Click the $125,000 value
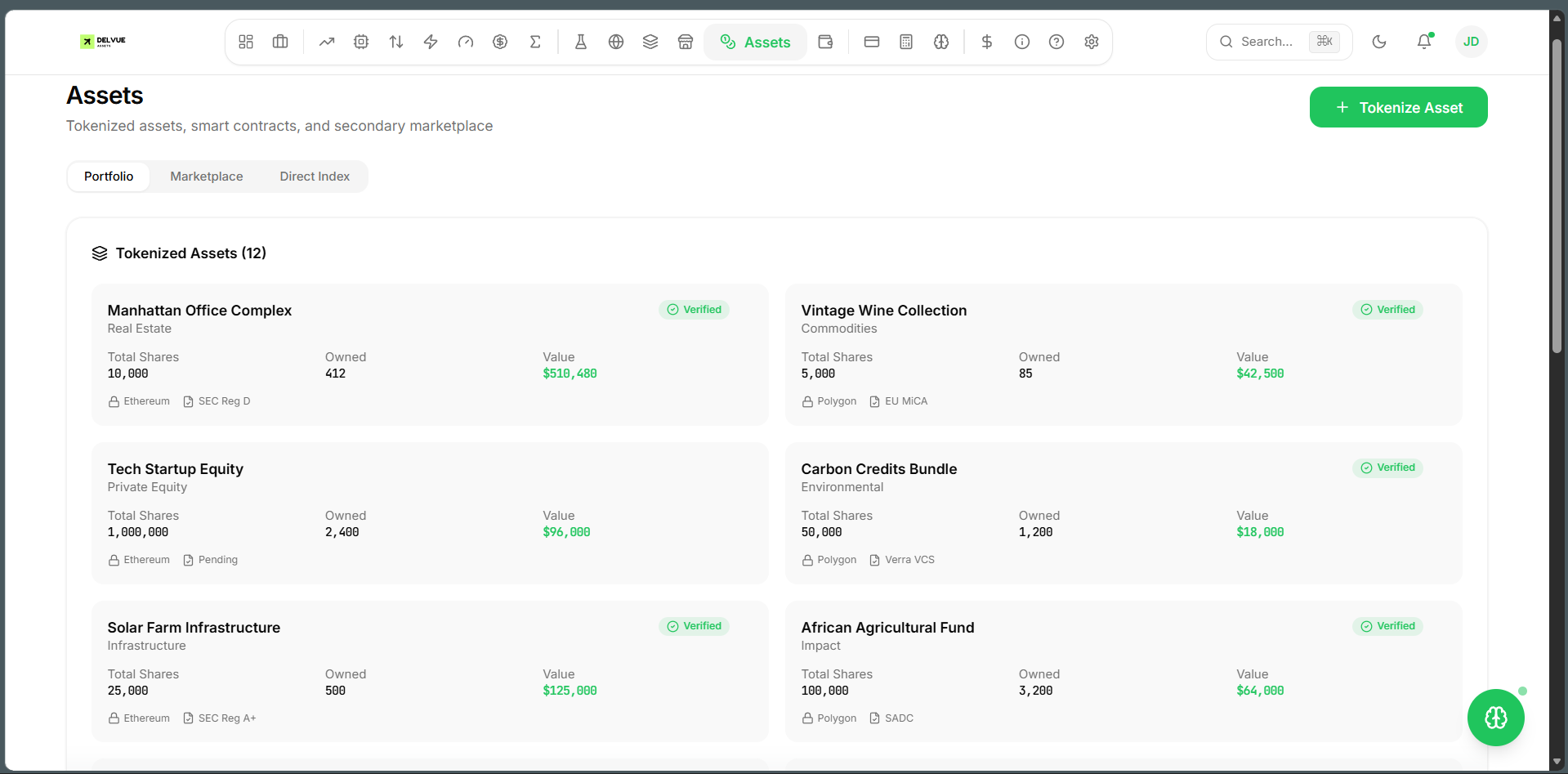Viewport: 1568px width, 774px height. coord(570,691)
